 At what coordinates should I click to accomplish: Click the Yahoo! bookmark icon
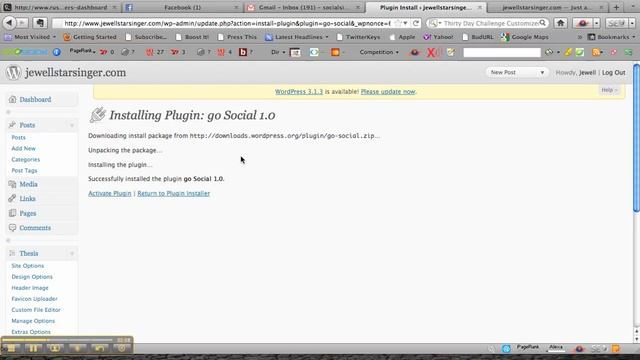427,37
